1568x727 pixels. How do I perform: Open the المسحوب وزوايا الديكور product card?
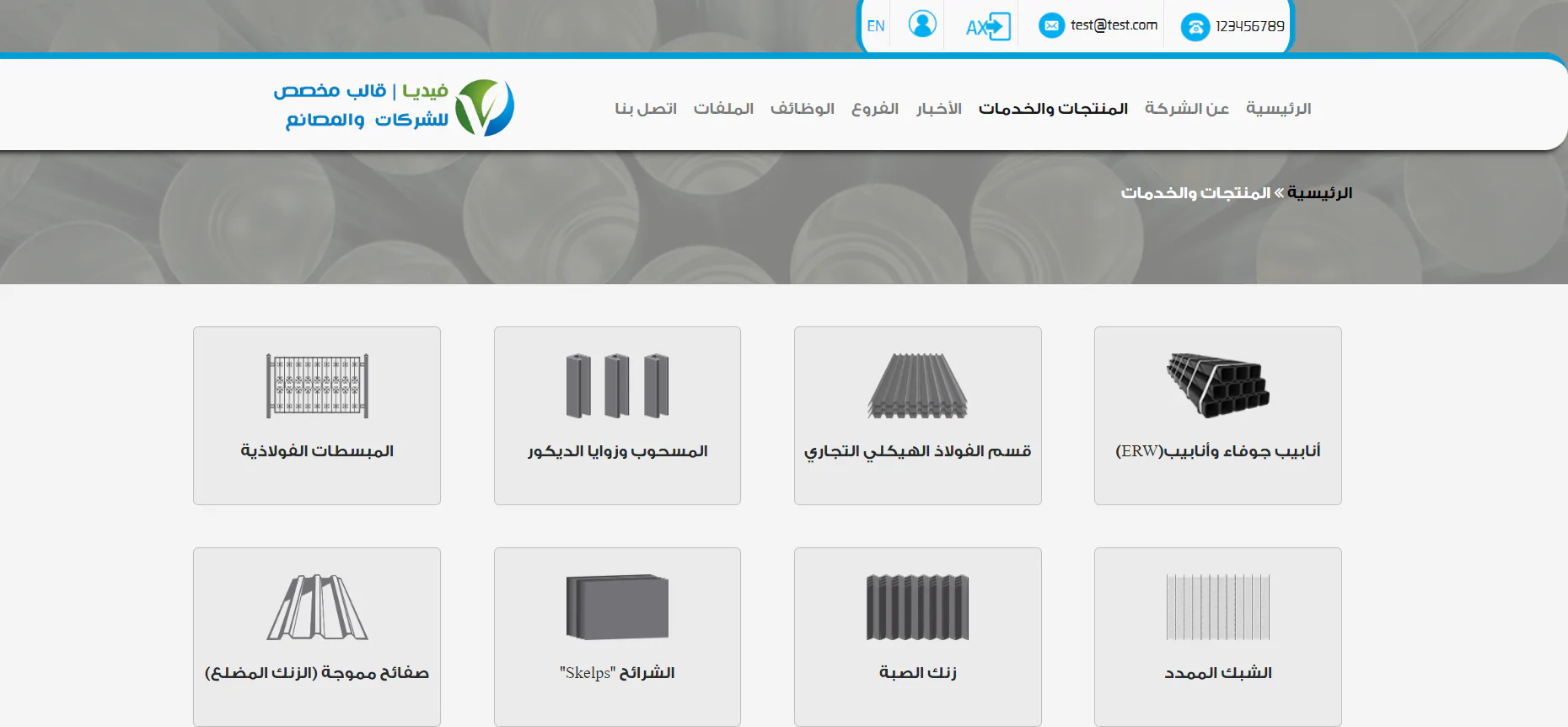pos(617,451)
